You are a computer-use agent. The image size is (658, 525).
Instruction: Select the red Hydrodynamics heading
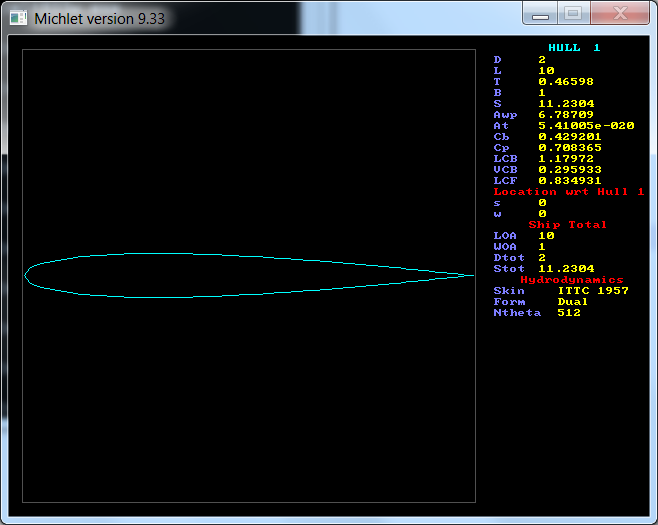(x=572, y=280)
